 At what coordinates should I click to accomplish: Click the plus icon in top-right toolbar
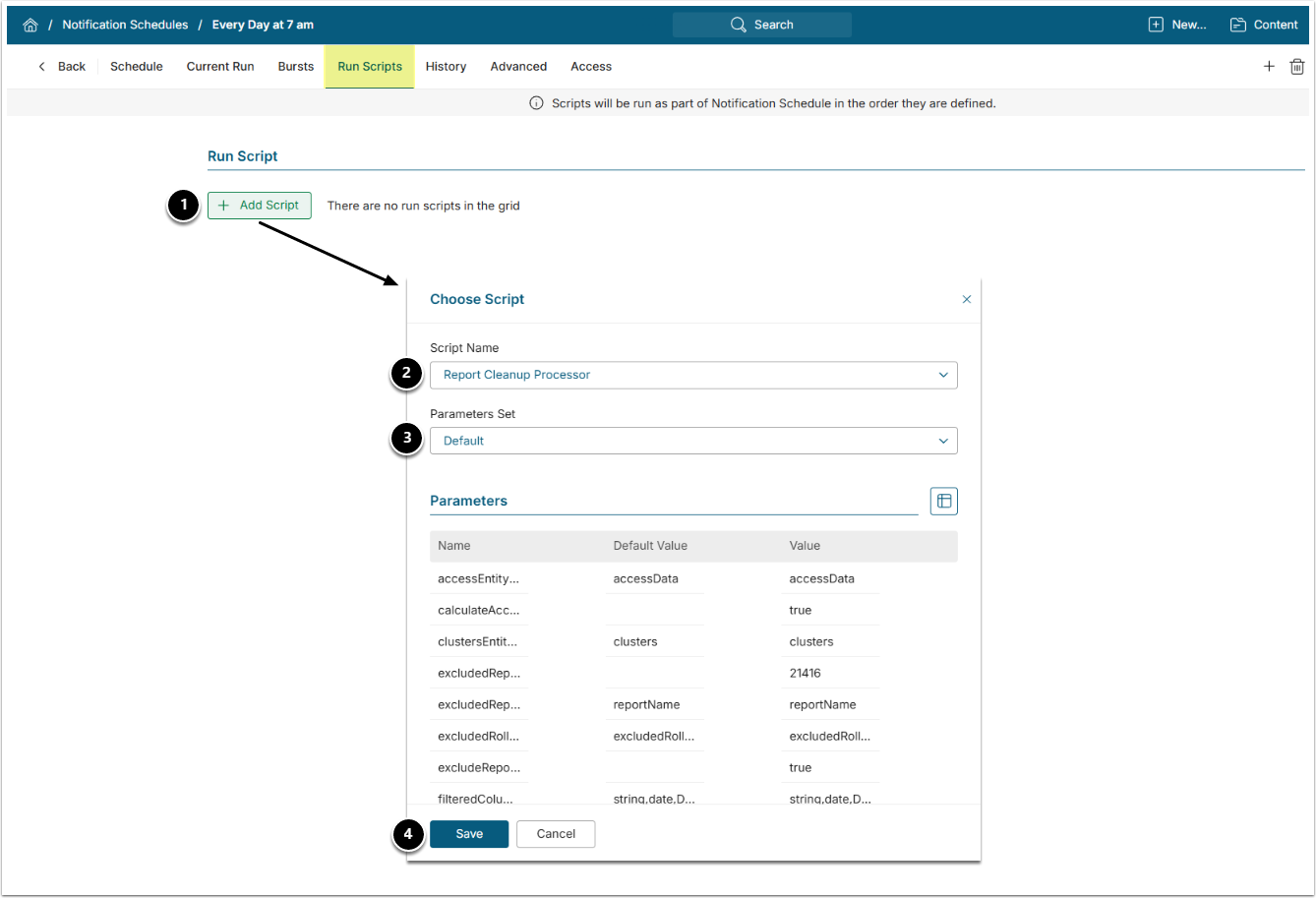pos(1269,67)
